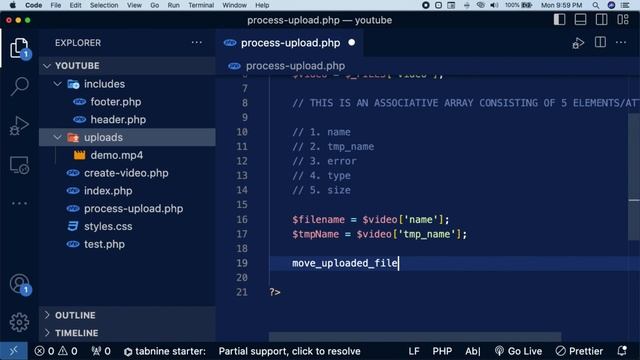Open notifications bell in status bar

click(x=622, y=351)
